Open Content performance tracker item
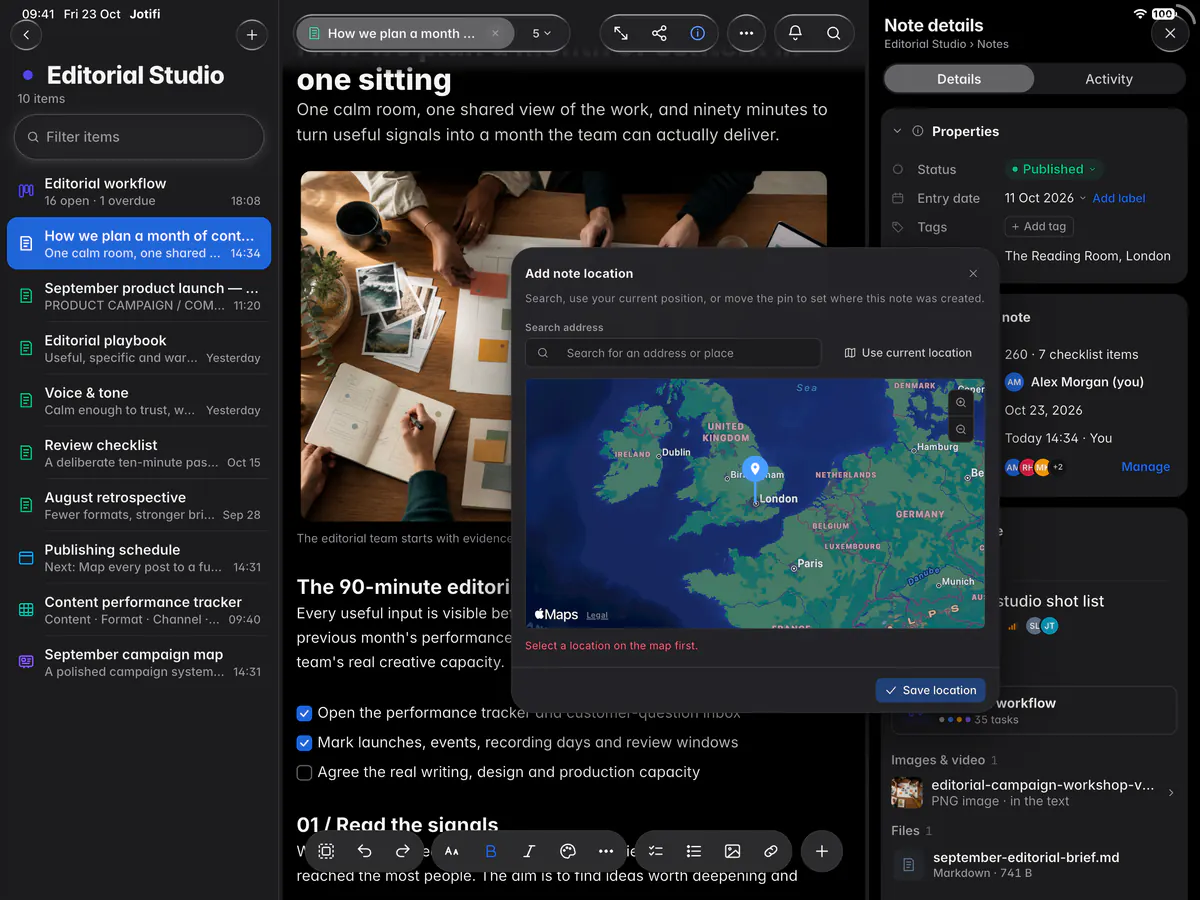 (139, 610)
